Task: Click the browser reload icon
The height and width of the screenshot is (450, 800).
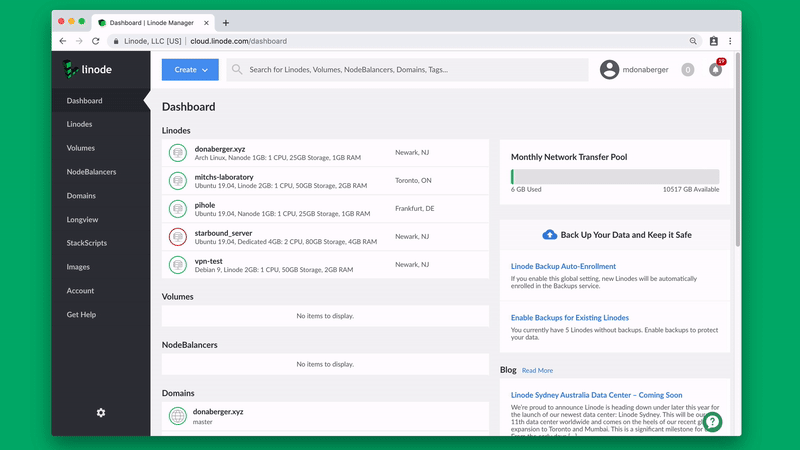Action: click(x=96, y=41)
